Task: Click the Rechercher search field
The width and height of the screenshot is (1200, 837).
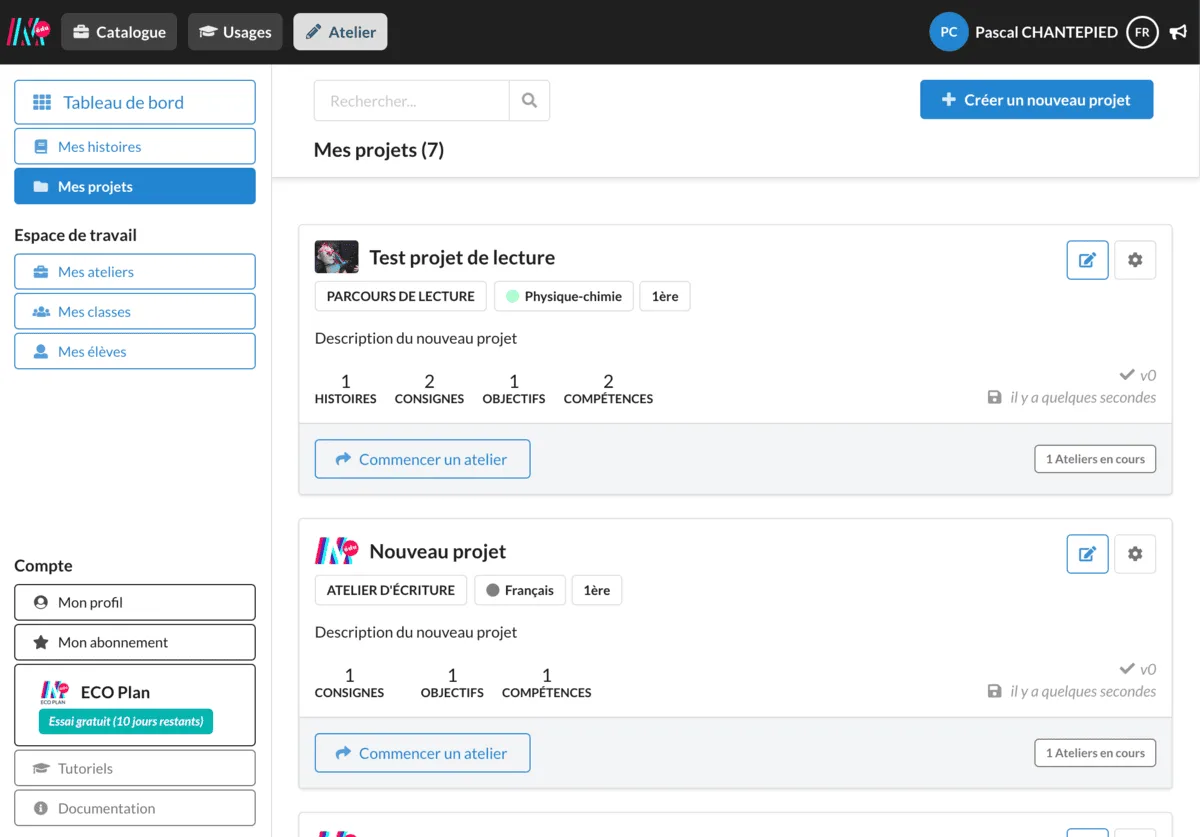Action: pyautogui.click(x=412, y=101)
